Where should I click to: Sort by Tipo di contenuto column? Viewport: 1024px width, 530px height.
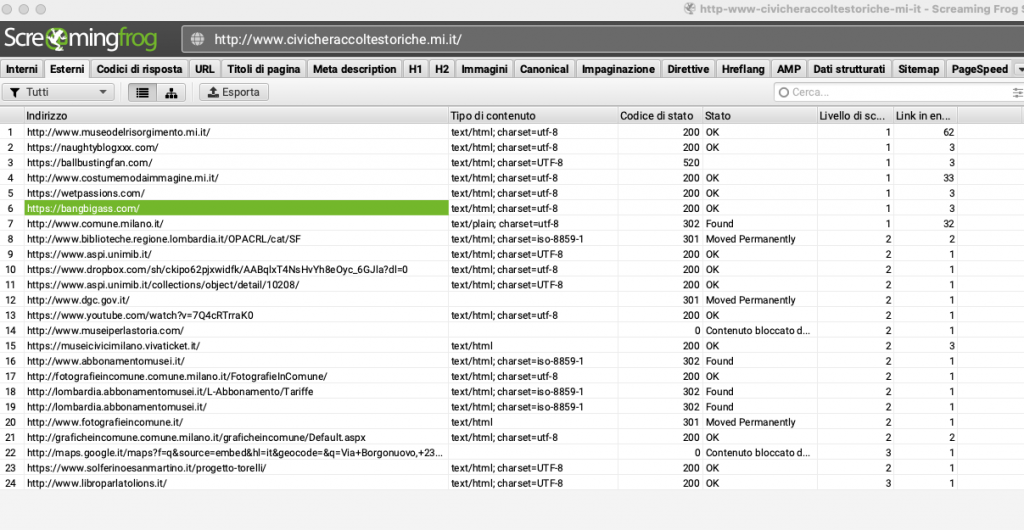point(531,116)
